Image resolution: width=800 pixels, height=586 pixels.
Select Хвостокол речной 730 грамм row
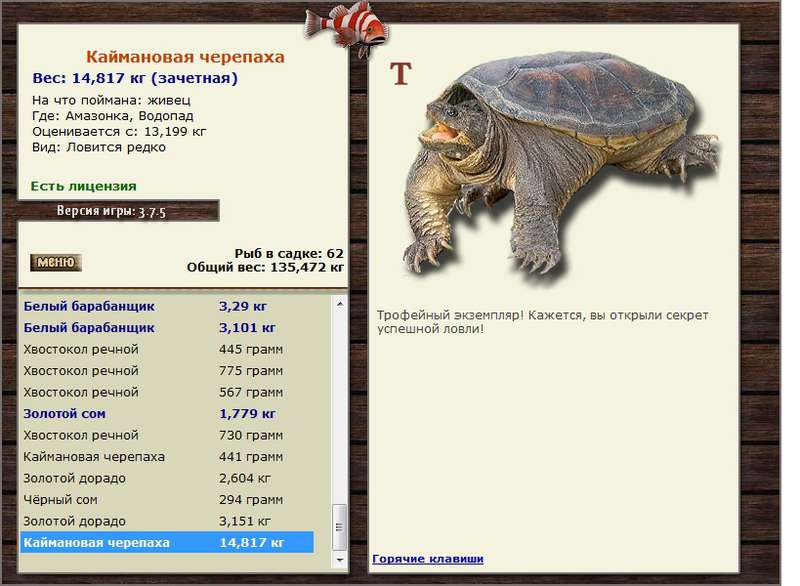click(167, 435)
